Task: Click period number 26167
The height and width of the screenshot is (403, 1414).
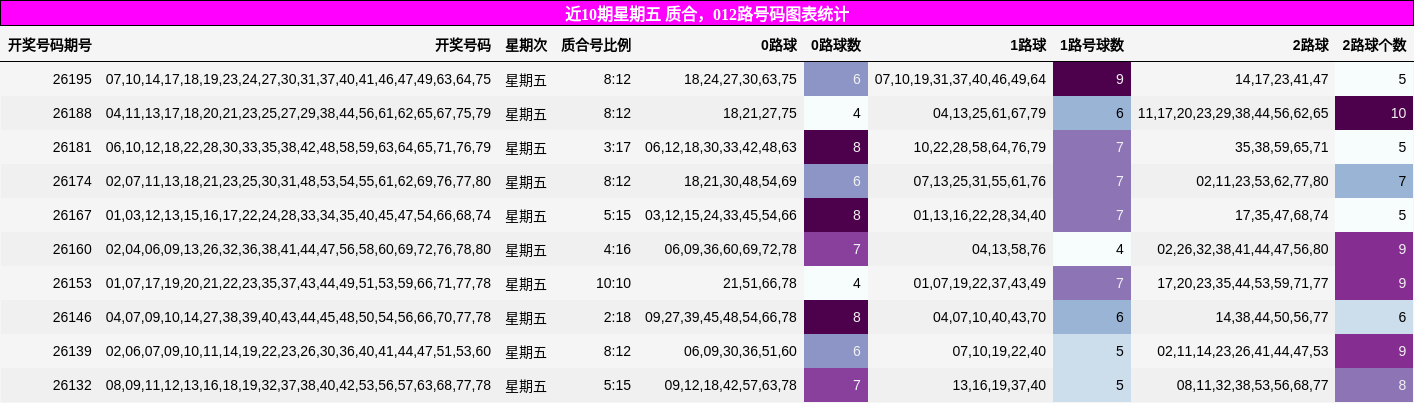Action: point(72,215)
